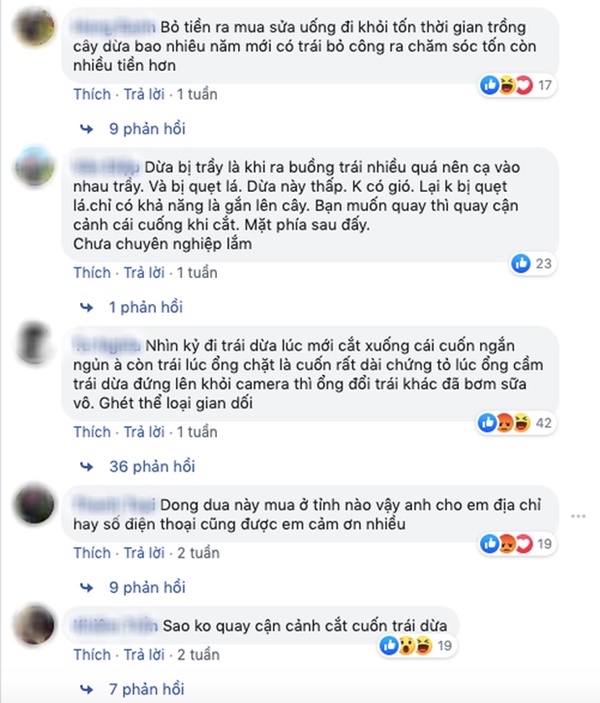Expand the '1 phản hồi' replies

[x=146, y=307]
